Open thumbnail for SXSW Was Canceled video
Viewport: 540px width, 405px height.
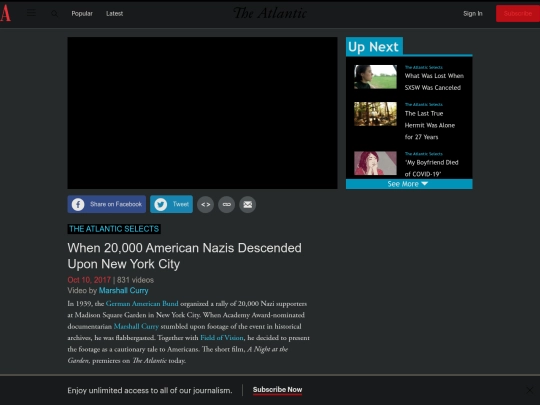click(375, 77)
